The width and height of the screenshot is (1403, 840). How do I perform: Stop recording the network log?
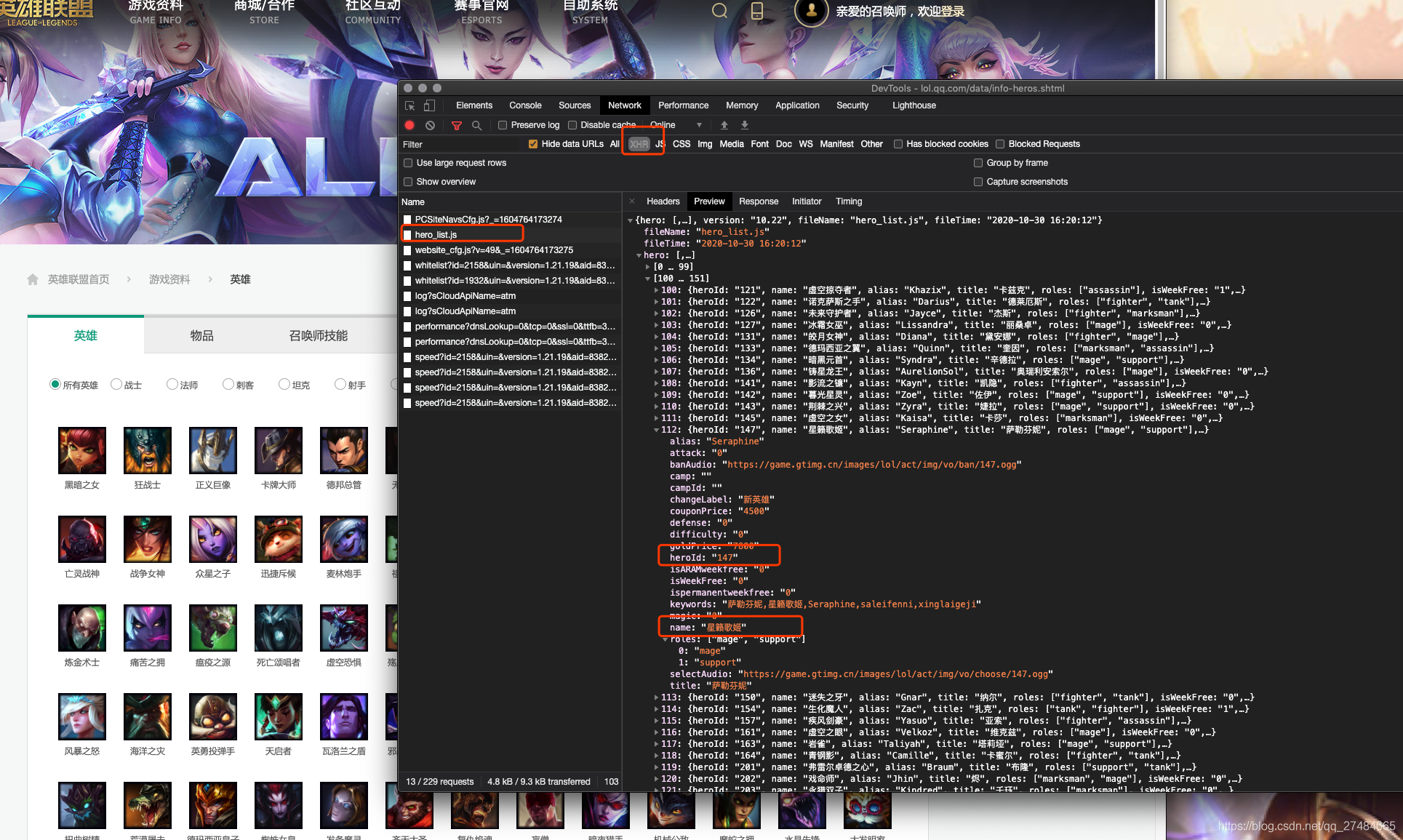click(x=410, y=125)
